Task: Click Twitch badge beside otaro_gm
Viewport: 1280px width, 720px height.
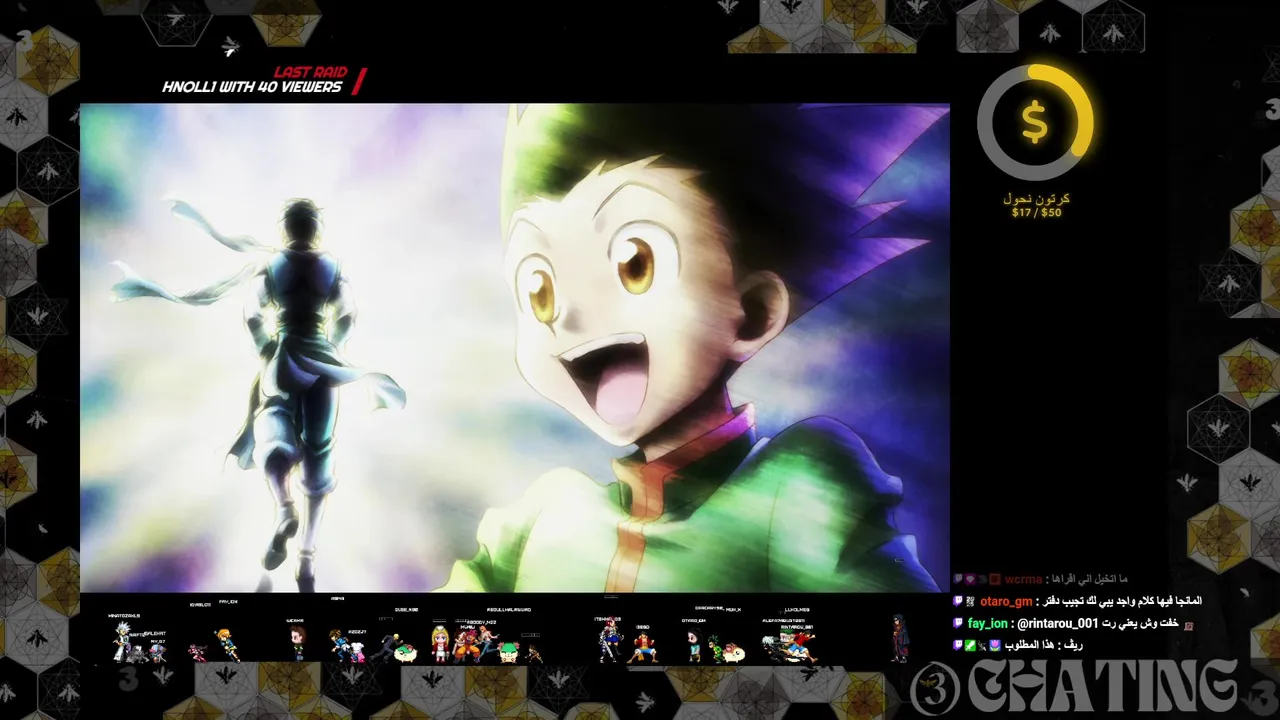Action: point(958,601)
